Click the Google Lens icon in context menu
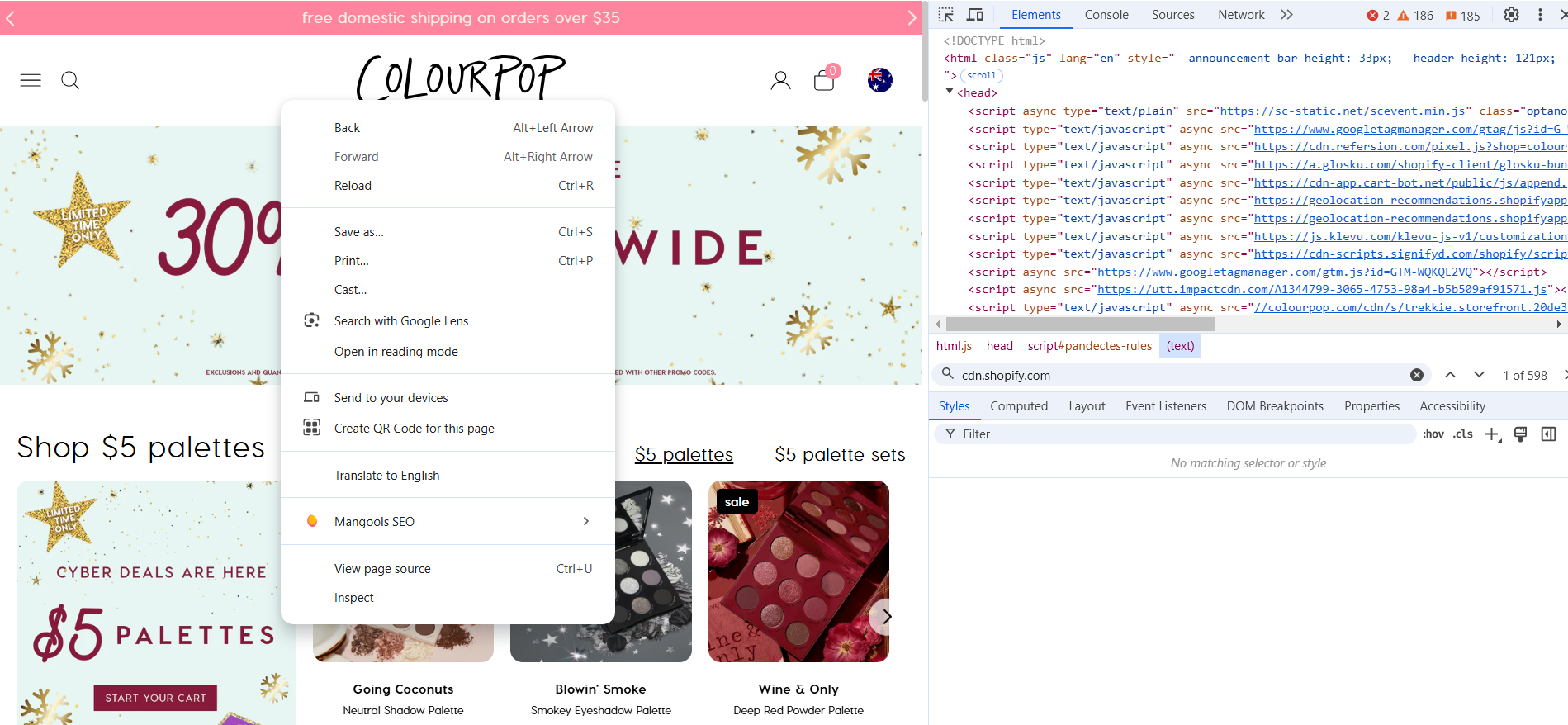Image resolution: width=1568 pixels, height=725 pixels. pyautogui.click(x=311, y=320)
